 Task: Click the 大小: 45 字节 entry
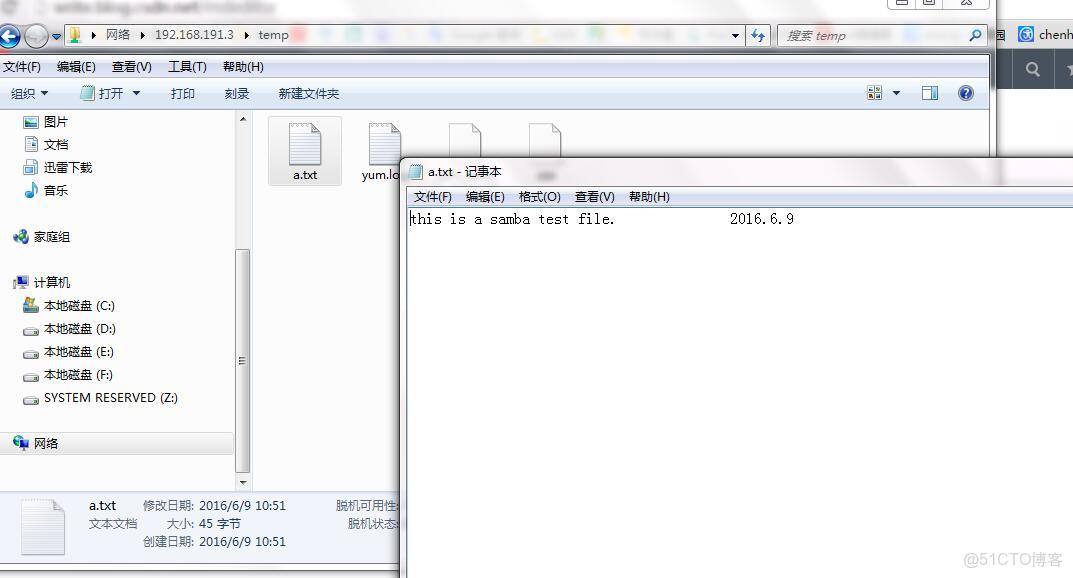pyautogui.click(x=204, y=523)
